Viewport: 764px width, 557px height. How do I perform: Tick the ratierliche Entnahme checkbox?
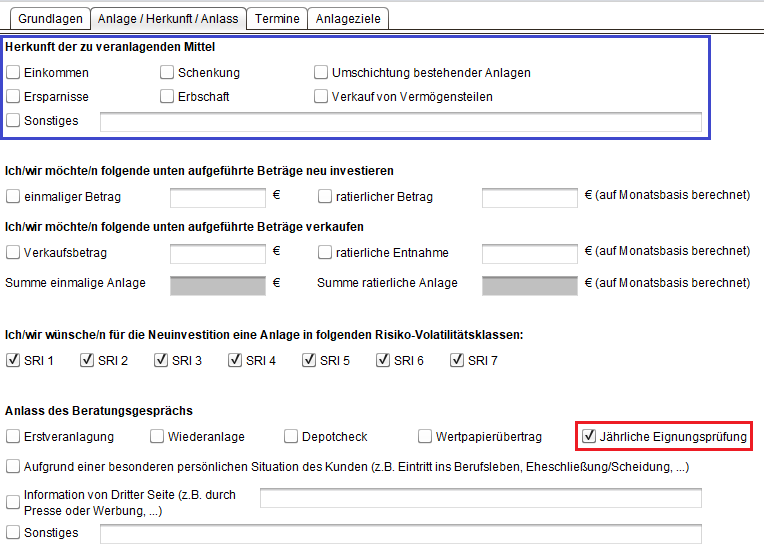pos(325,252)
